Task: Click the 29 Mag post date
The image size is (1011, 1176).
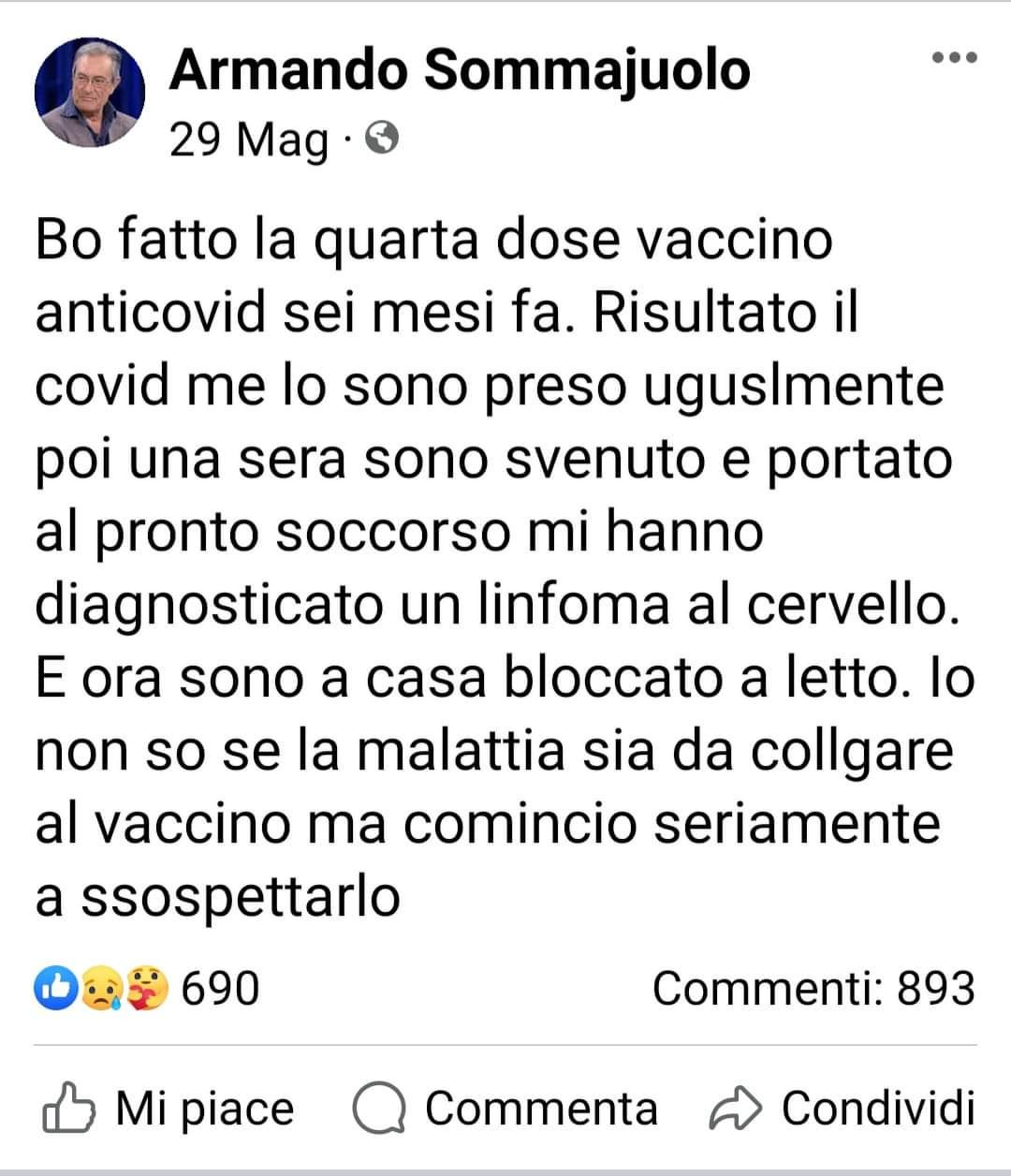Action: click(x=249, y=140)
